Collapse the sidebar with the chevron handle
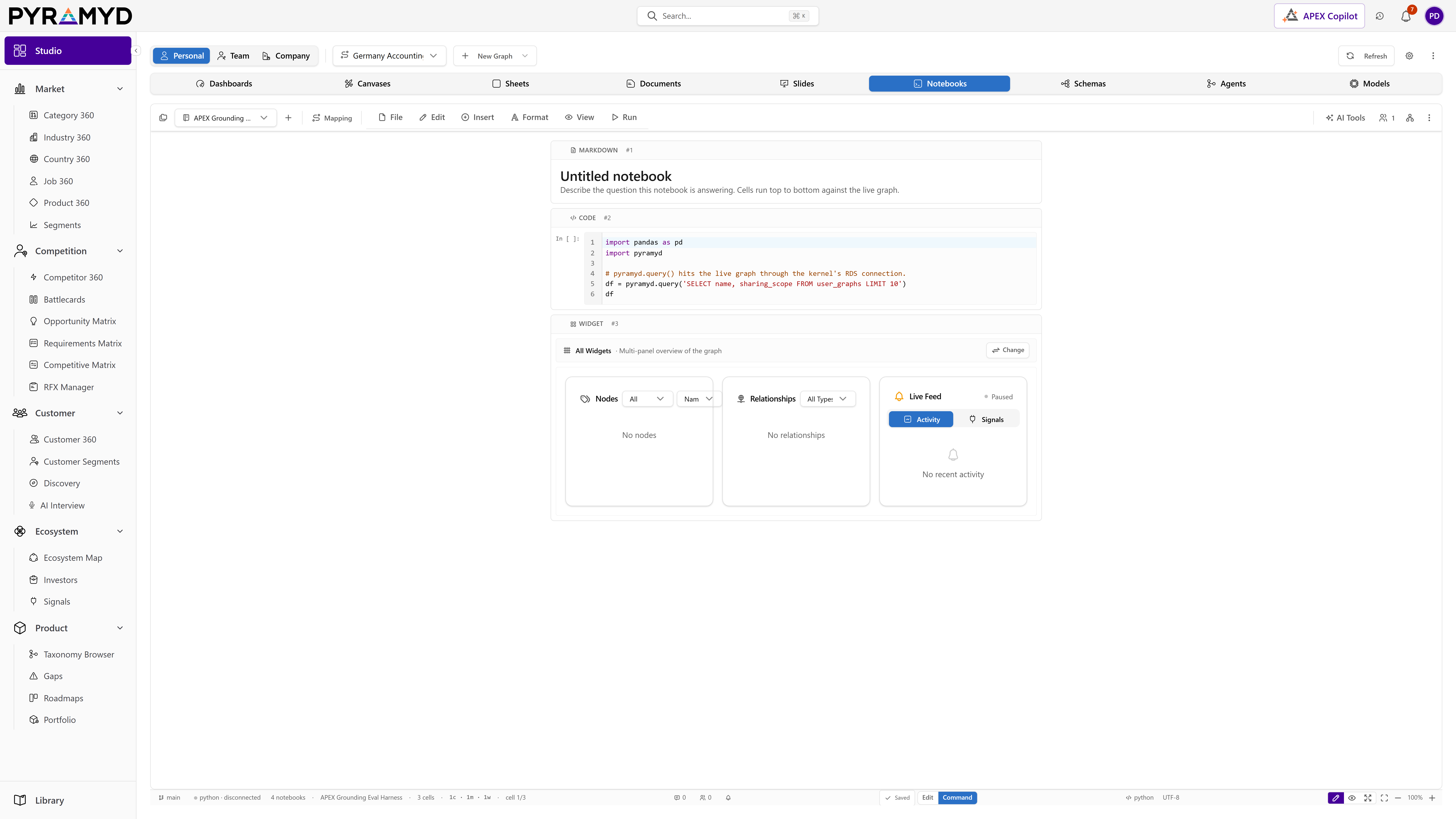Image resolution: width=1456 pixels, height=819 pixels. [x=136, y=51]
